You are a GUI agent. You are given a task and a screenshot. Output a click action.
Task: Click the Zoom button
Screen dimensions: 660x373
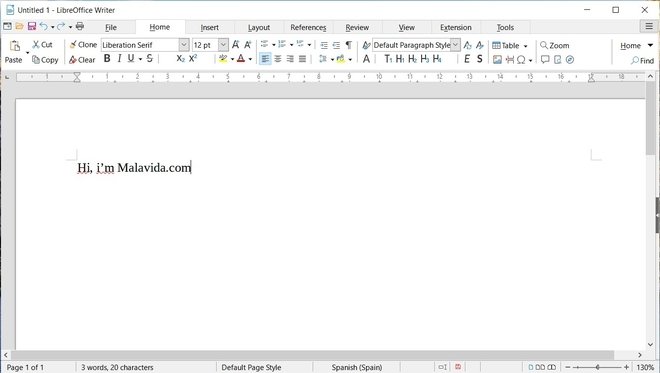pos(554,45)
